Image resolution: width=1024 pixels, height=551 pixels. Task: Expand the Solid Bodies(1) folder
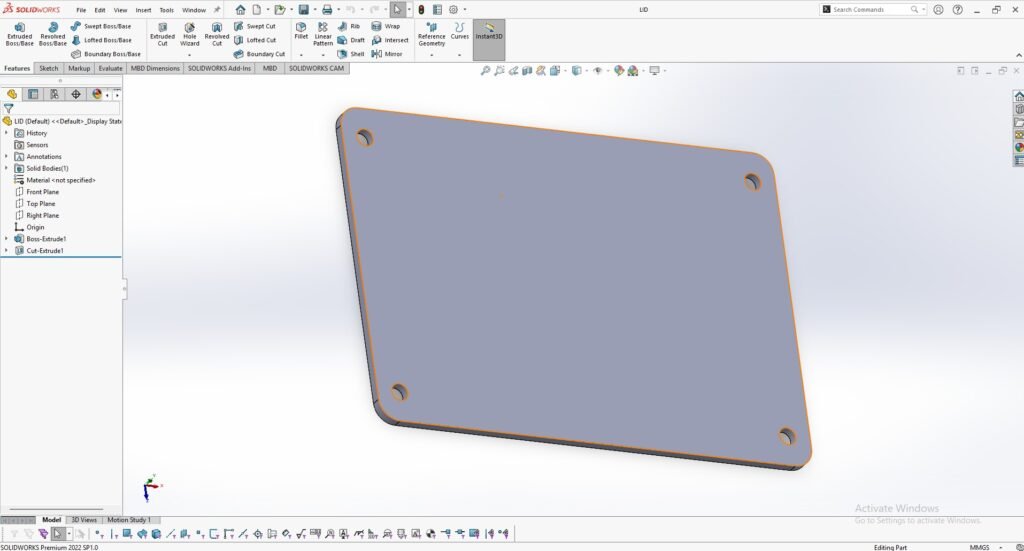click(6, 168)
